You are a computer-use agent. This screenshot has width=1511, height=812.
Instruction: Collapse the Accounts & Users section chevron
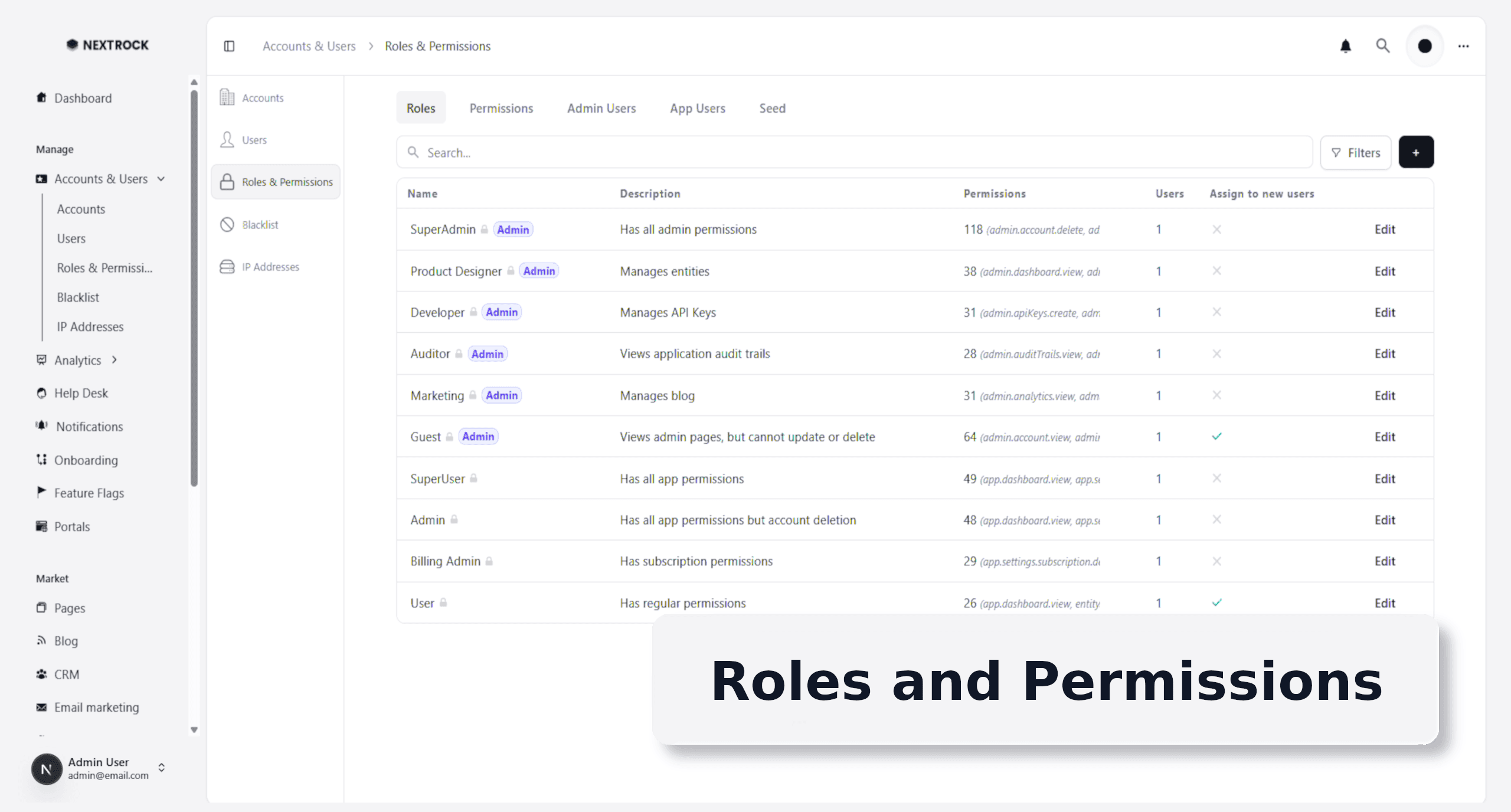click(161, 179)
